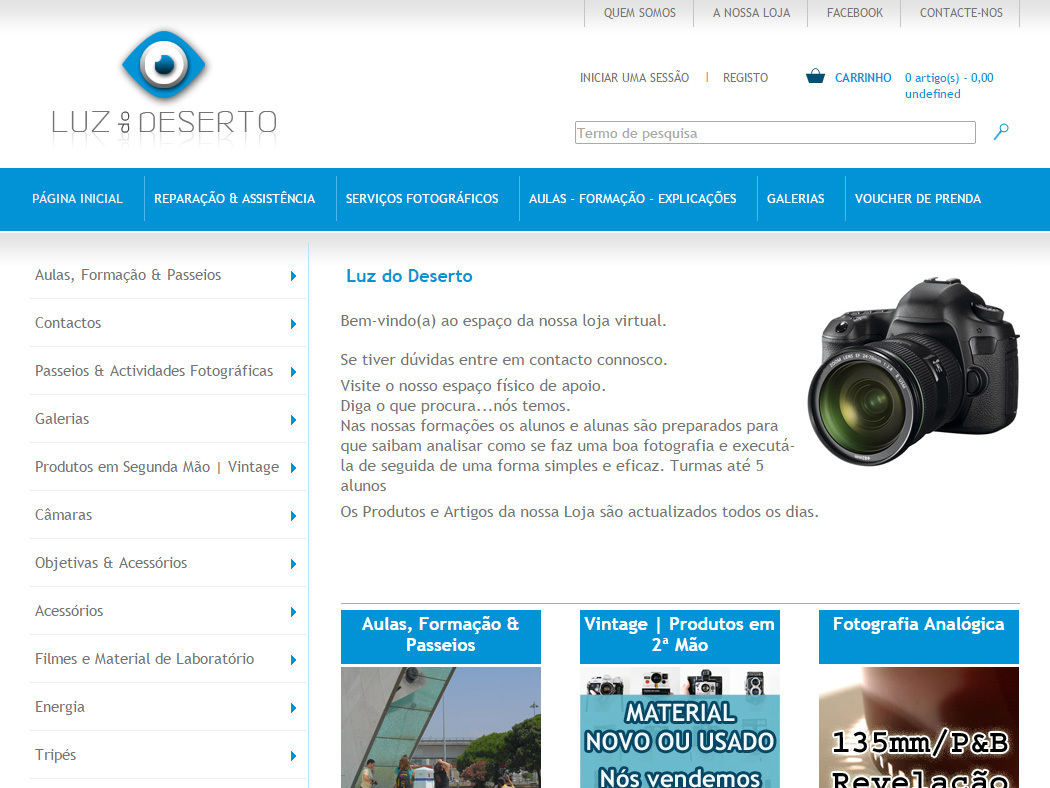Focus the Termo de pesquisa search field

pos(775,133)
